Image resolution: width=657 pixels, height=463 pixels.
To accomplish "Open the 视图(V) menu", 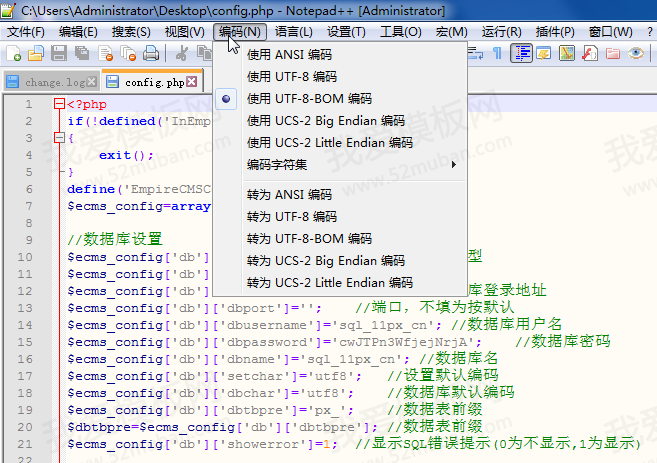I will [184, 32].
